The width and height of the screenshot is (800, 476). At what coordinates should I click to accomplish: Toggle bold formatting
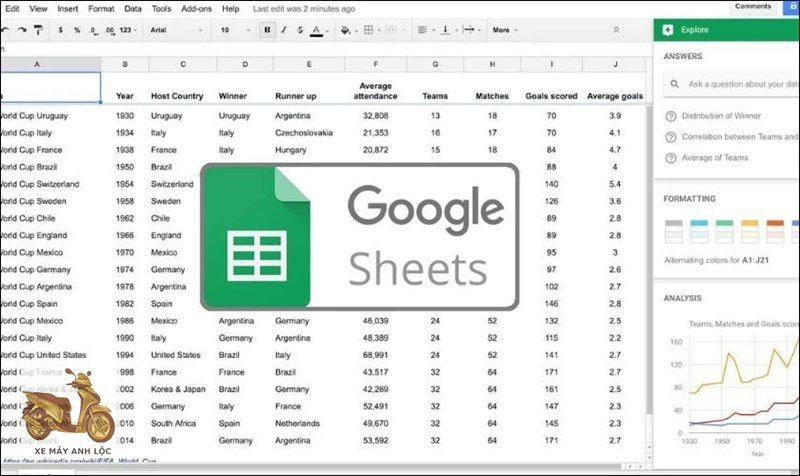[x=267, y=30]
